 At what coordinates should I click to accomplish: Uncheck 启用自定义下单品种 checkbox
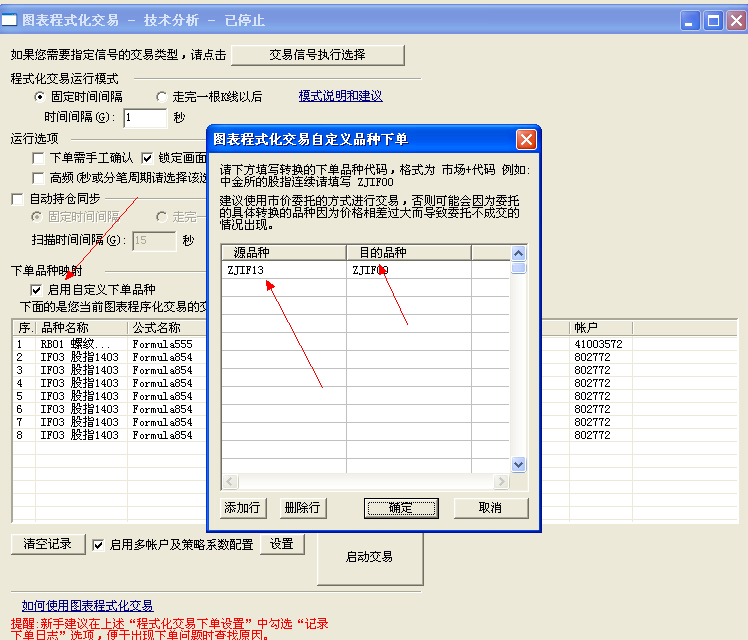37,290
